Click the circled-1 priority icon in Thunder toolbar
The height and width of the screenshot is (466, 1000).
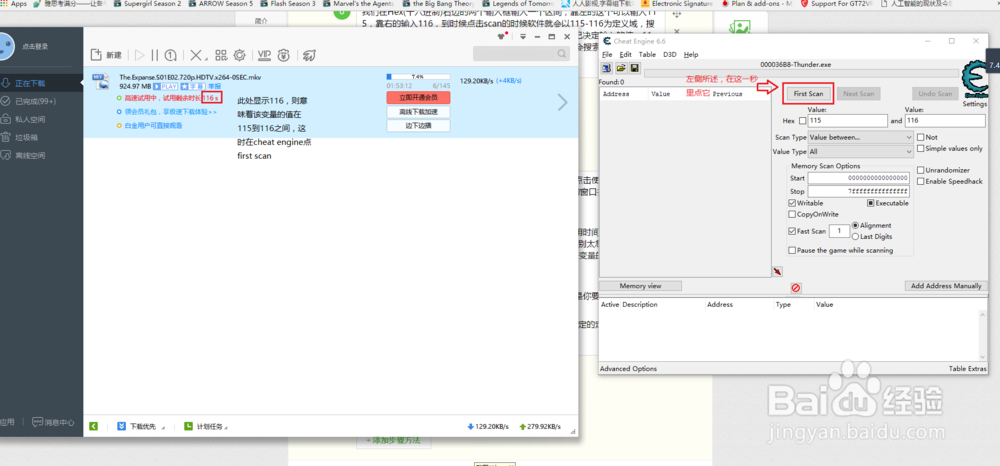[171, 55]
